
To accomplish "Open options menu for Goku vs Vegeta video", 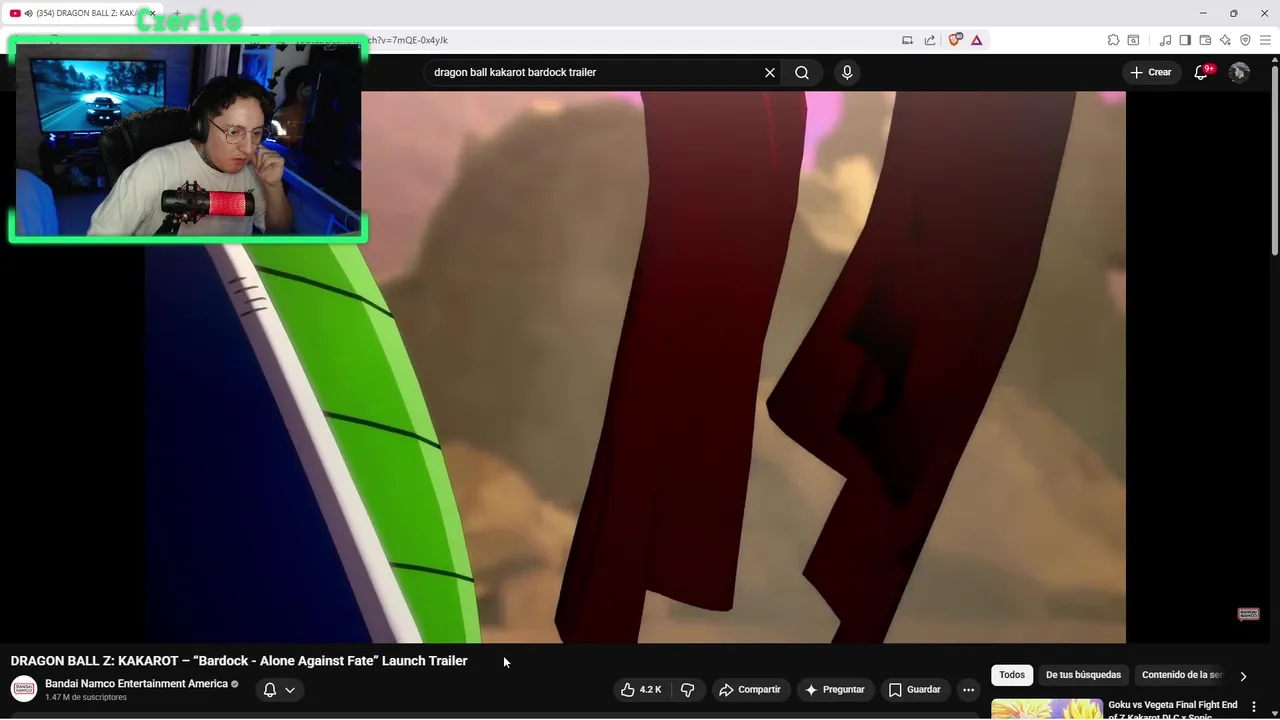I will (x=1253, y=707).
